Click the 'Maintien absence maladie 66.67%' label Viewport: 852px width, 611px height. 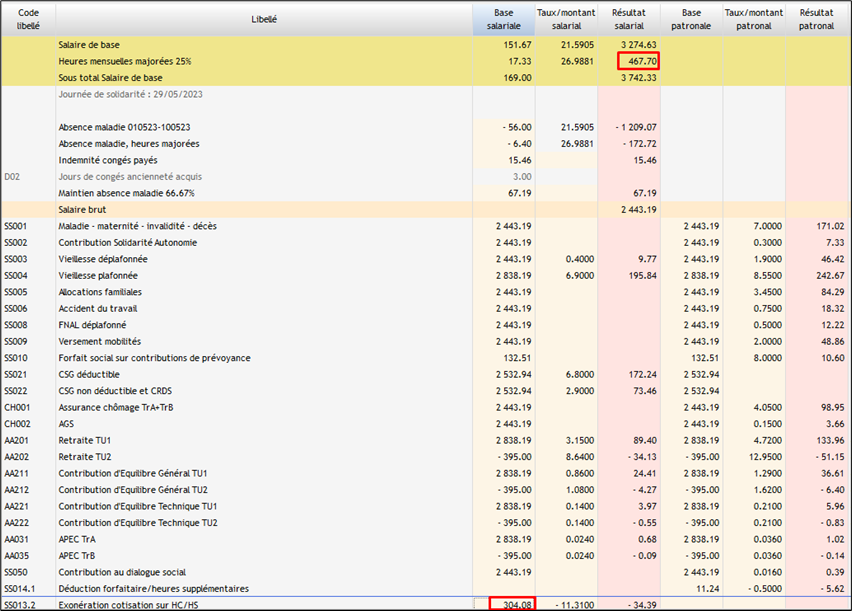point(126,193)
